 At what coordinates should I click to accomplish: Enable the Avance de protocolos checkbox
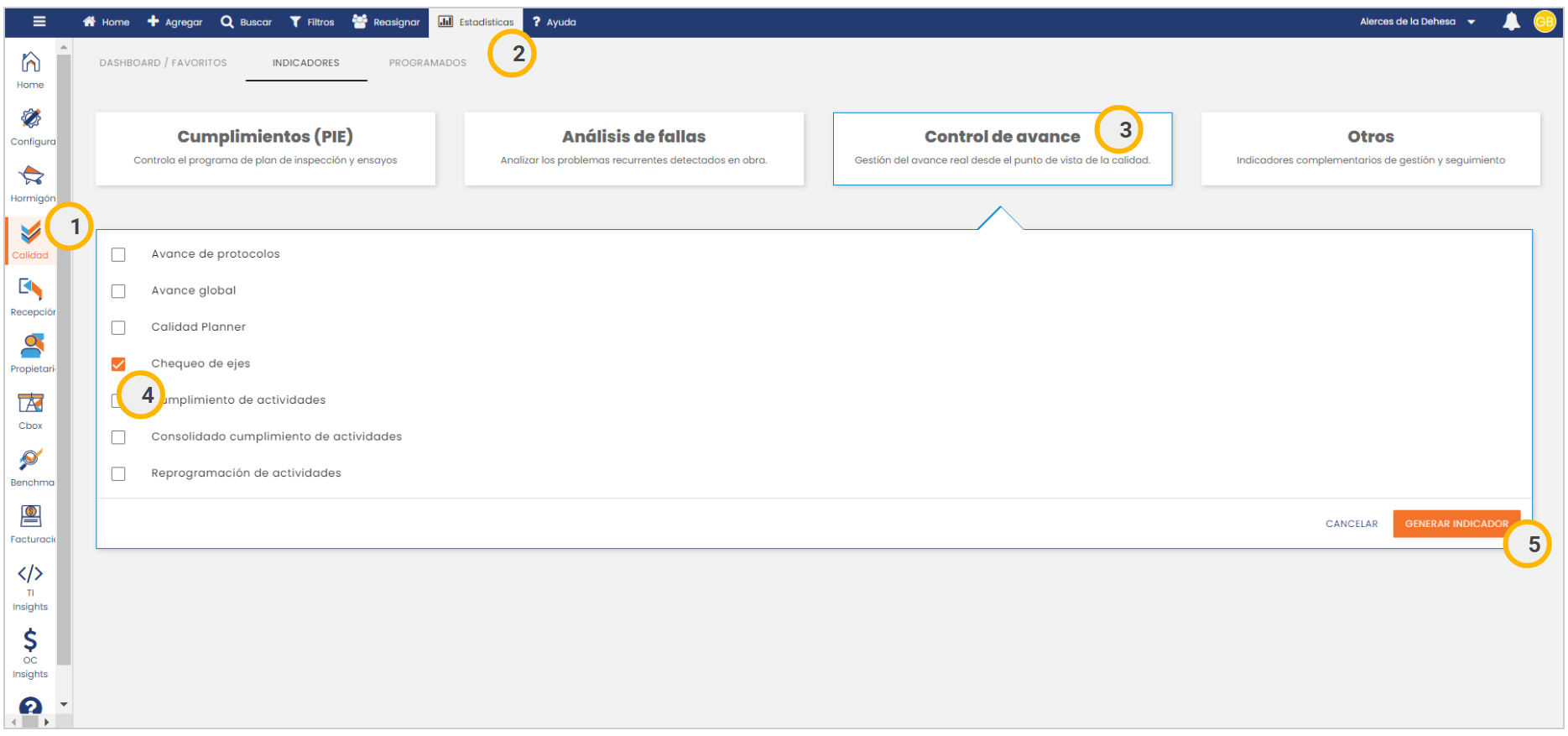pos(118,254)
